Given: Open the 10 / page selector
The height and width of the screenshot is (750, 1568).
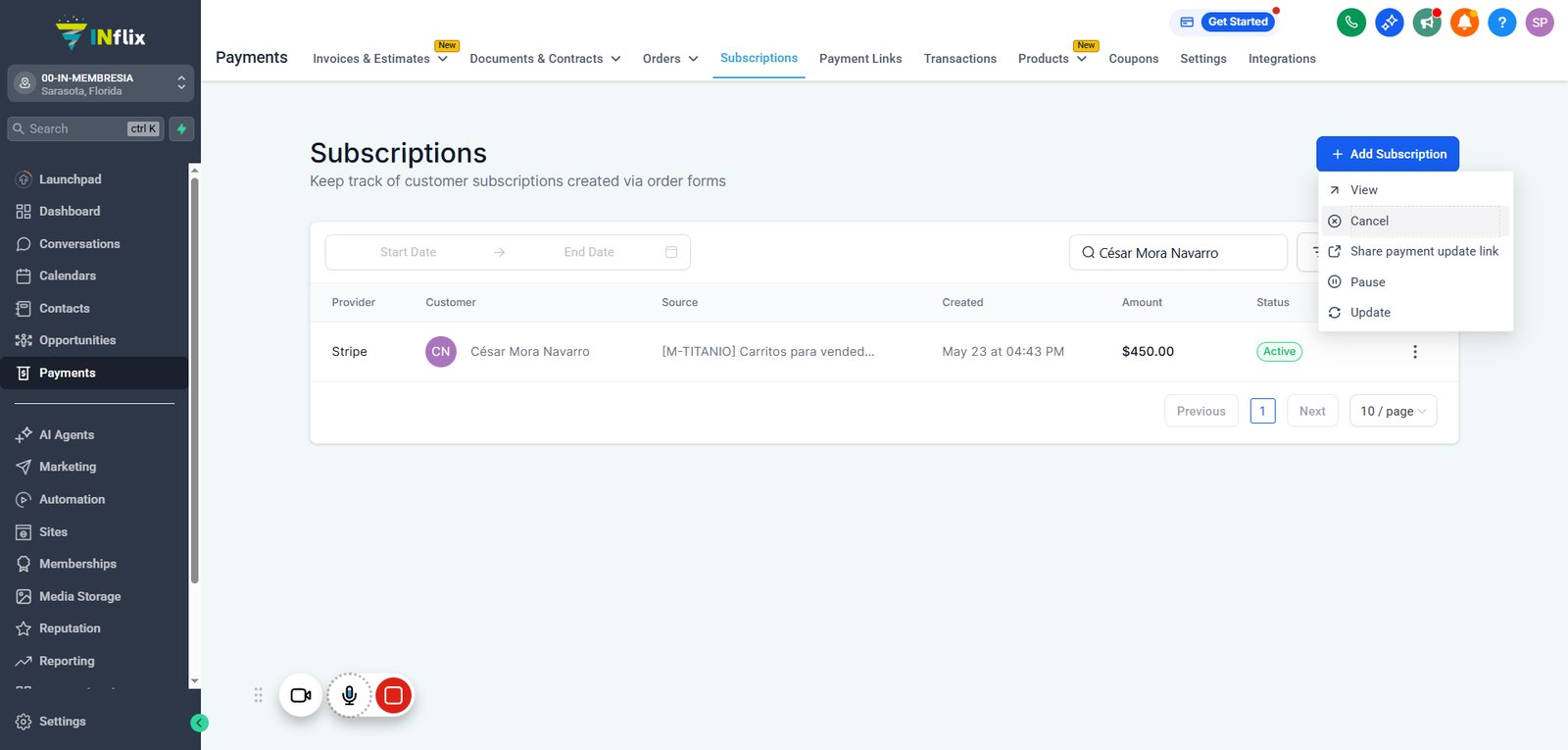Looking at the screenshot, I should point(1394,411).
